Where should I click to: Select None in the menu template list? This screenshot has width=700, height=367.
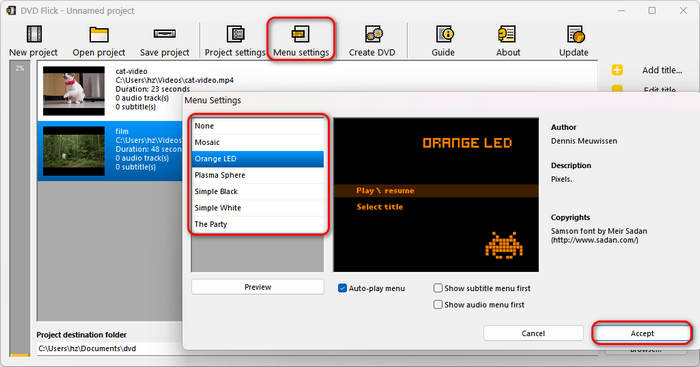(x=258, y=126)
